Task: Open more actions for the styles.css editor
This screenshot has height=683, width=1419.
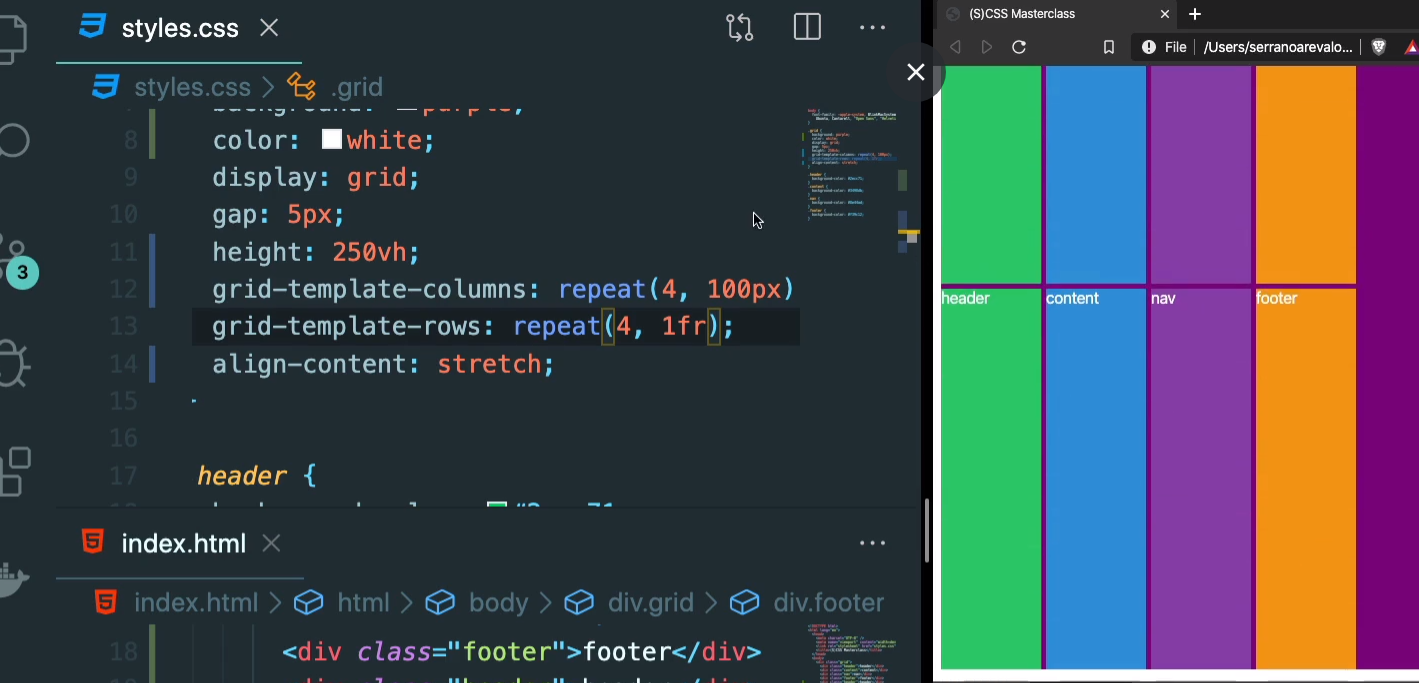Action: (x=872, y=27)
